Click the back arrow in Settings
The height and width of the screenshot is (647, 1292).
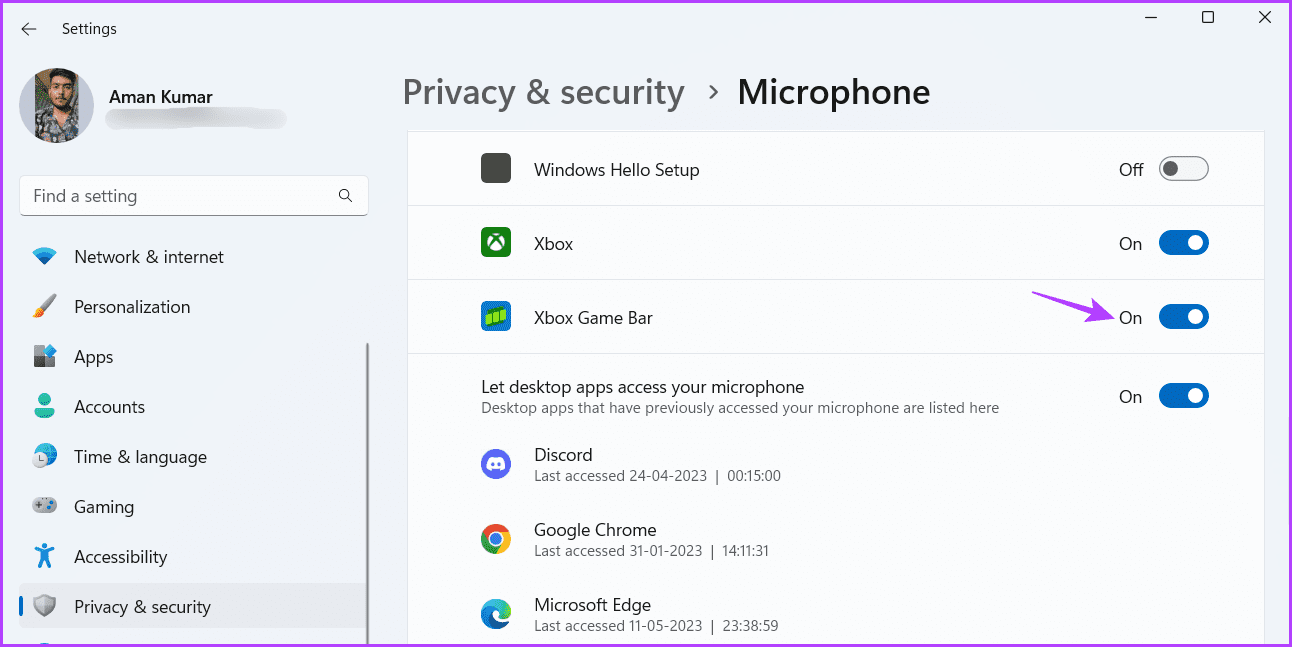pos(28,29)
